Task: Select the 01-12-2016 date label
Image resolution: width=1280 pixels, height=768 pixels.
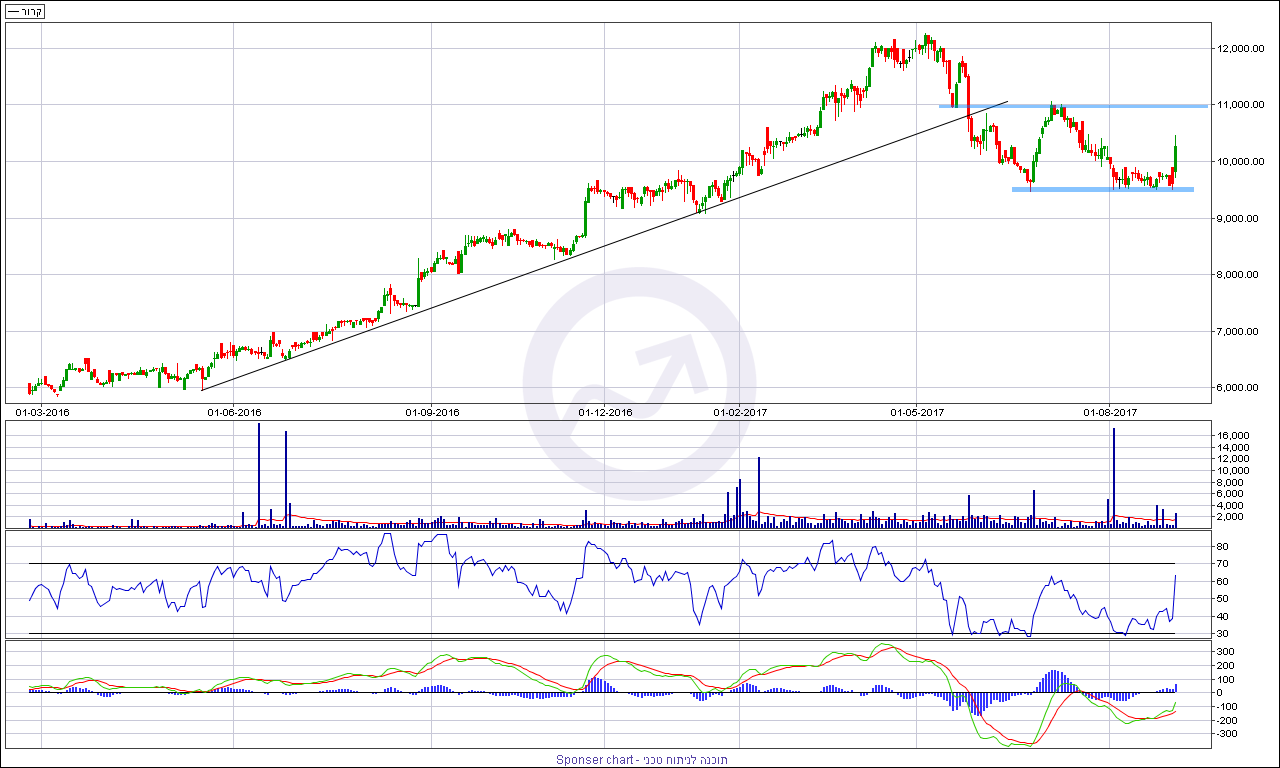Action: point(605,412)
